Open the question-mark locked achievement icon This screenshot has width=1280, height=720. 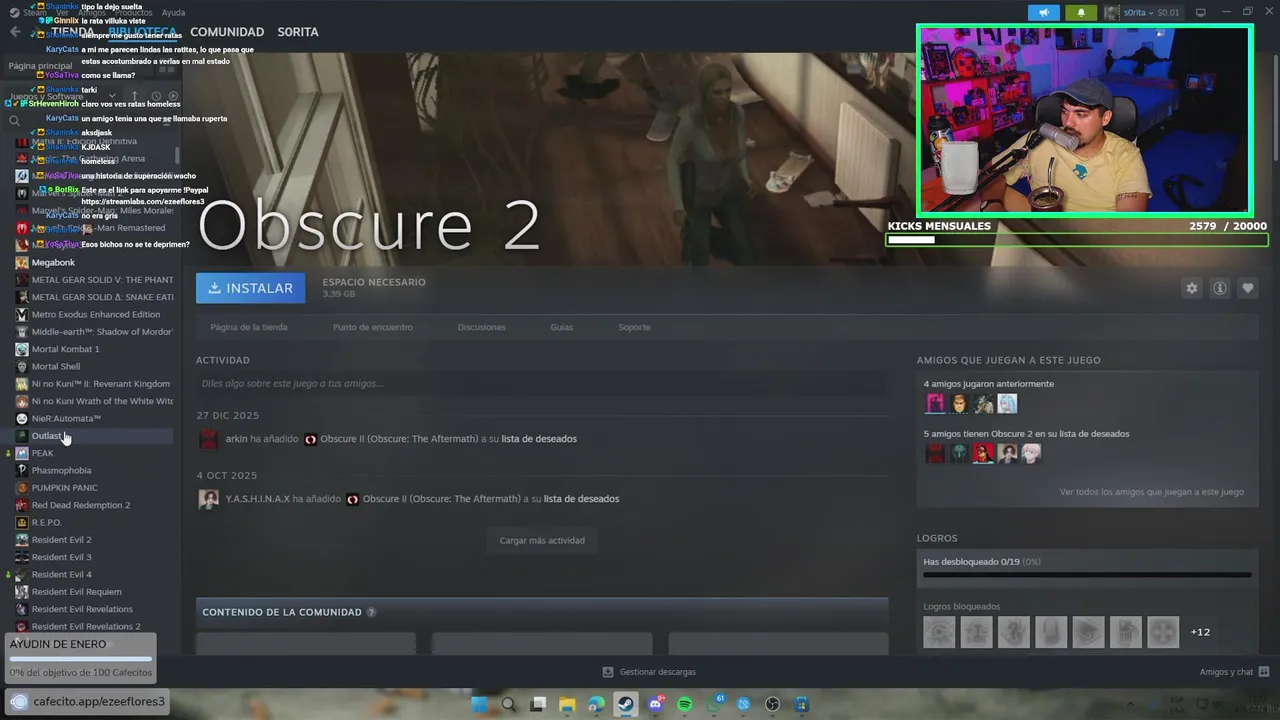click(x=1014, y=632)
